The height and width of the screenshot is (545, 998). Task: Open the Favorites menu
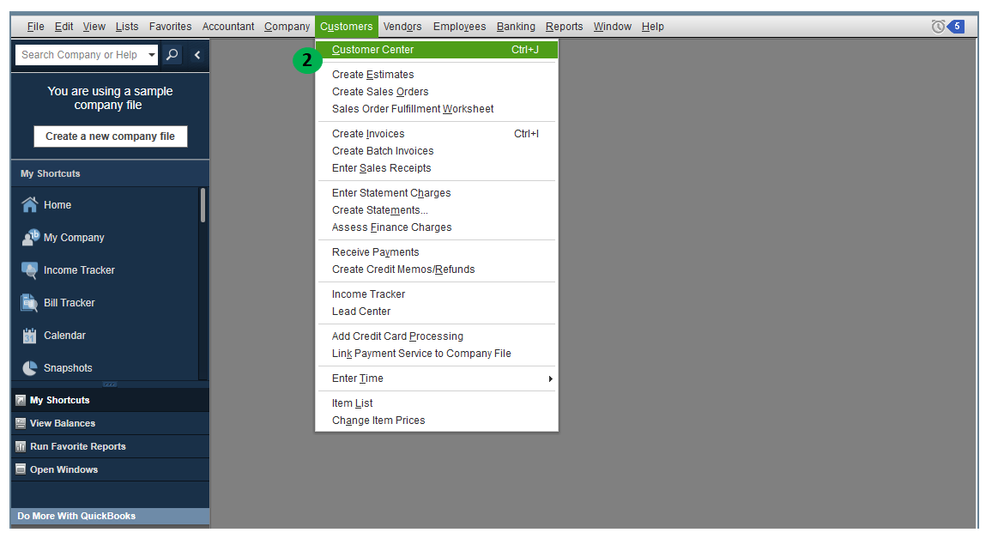(170, 26)
